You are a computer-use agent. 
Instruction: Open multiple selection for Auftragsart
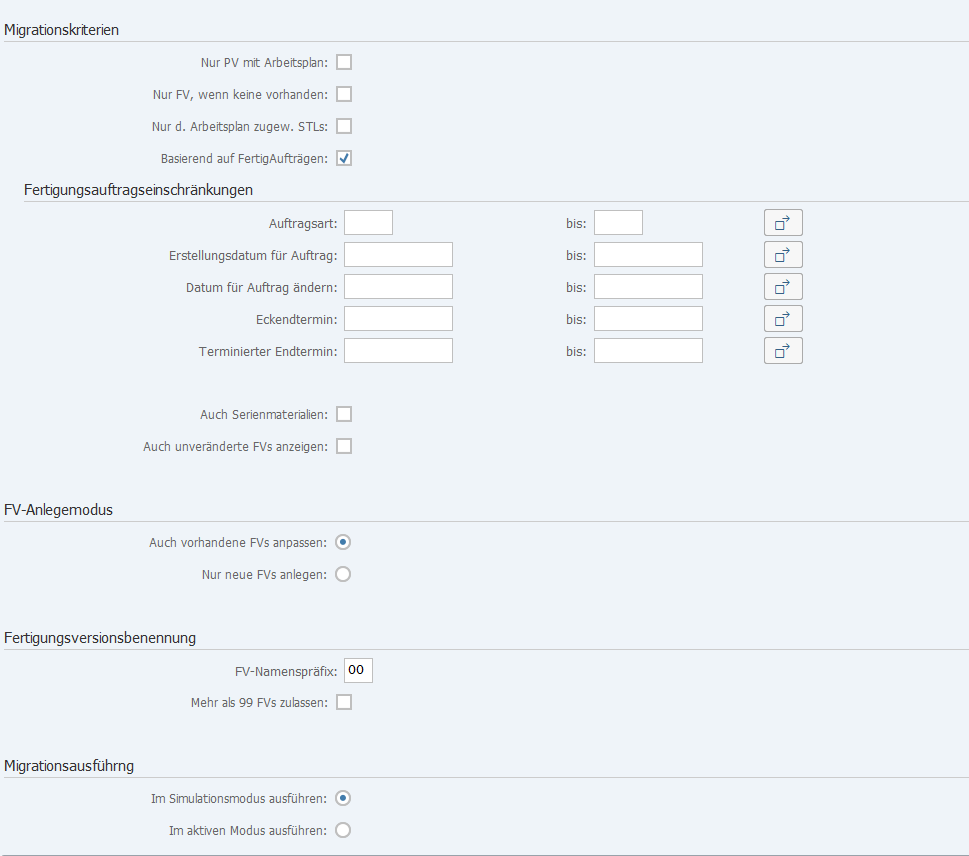(783, 222)
